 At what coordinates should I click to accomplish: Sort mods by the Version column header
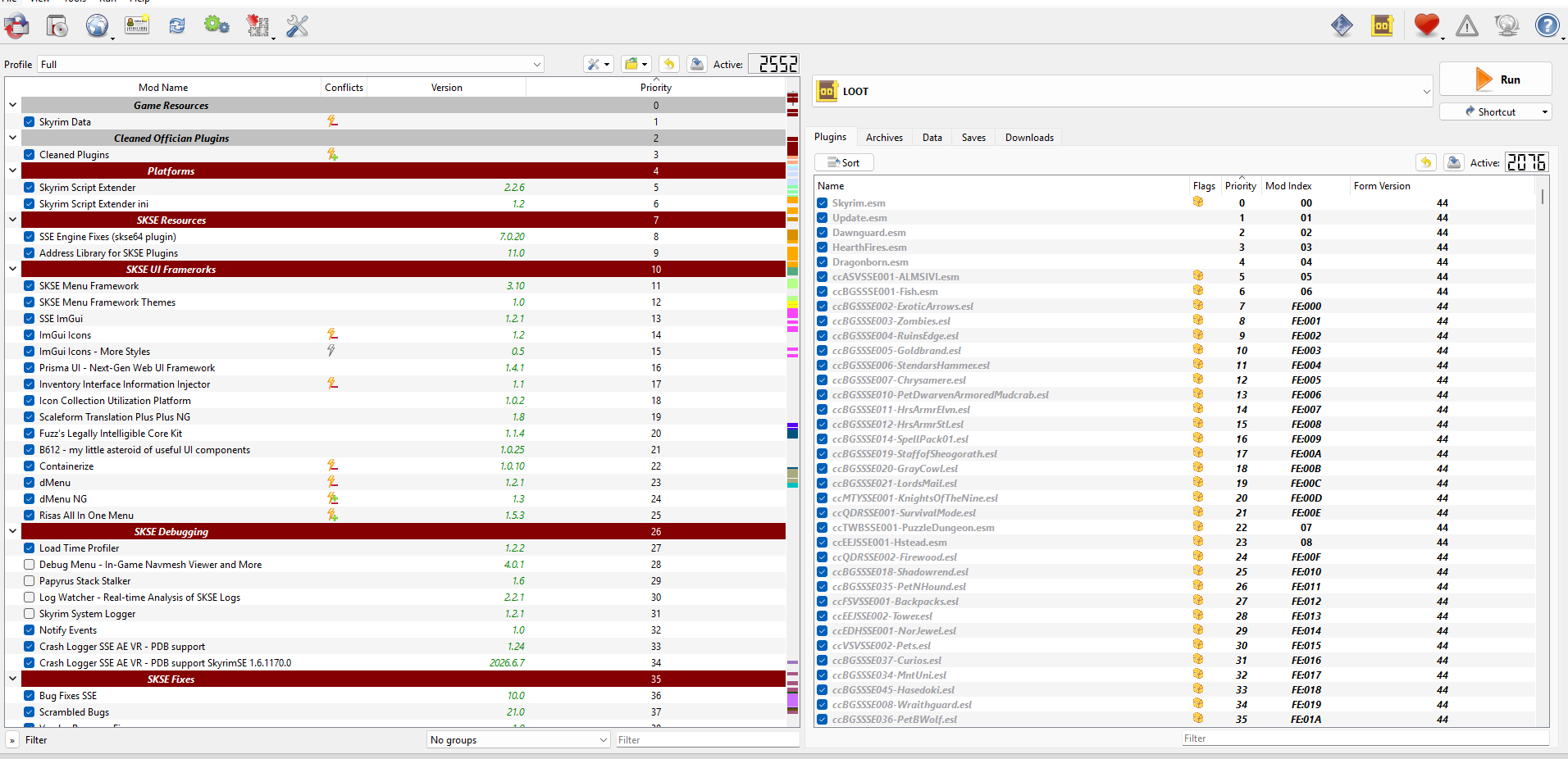coord(447,88)
